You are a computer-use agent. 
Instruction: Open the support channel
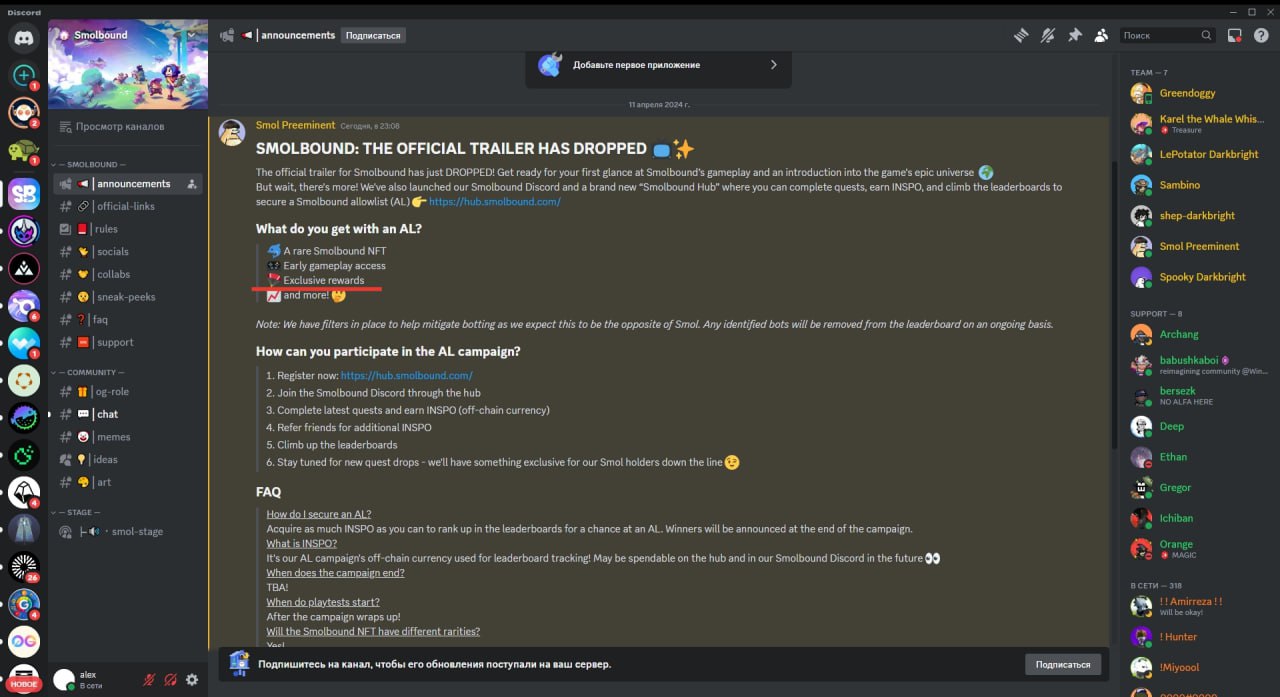pyautogui.click(x=128, y=342)
